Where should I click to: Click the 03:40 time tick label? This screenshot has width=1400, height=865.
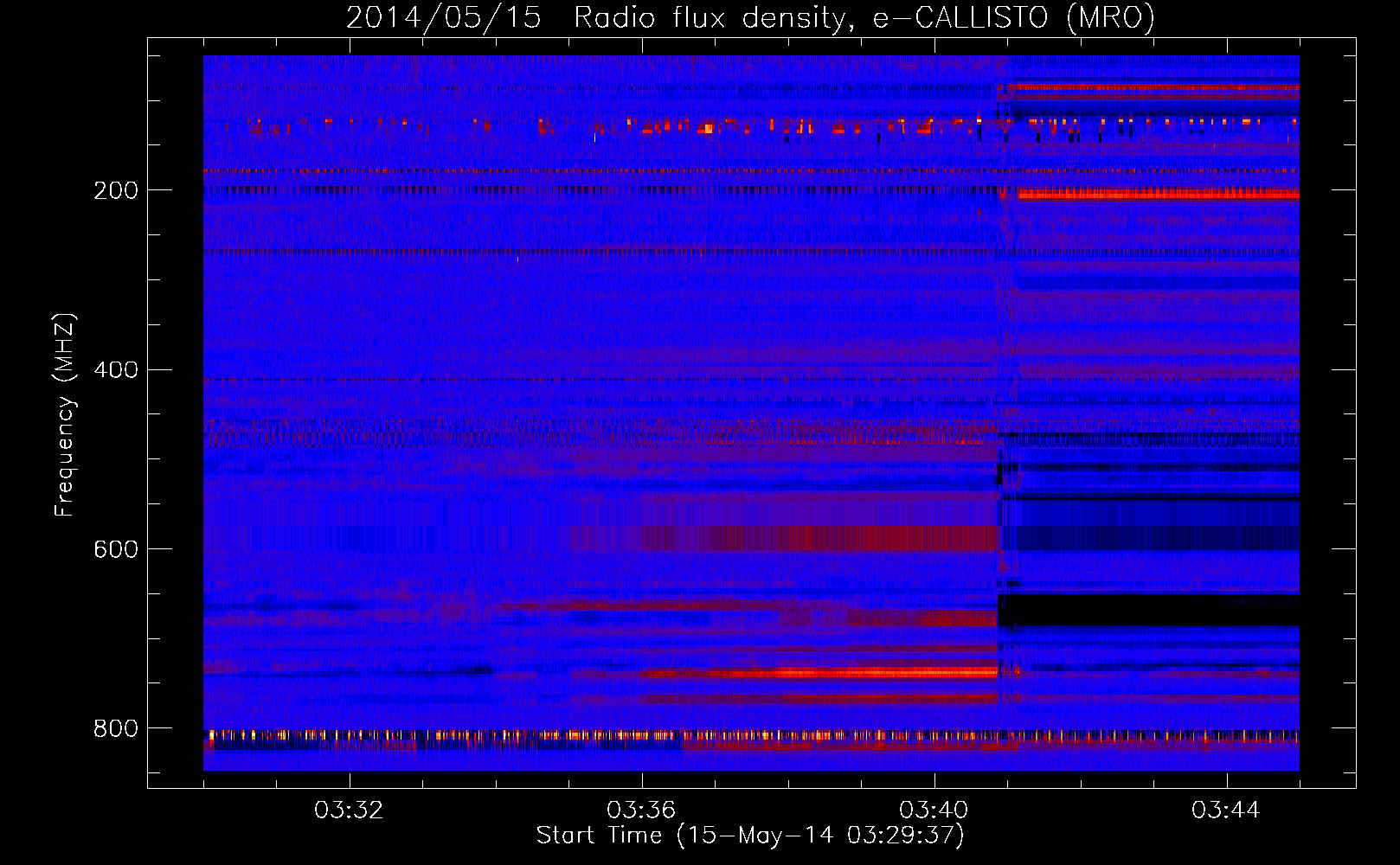tap(934, 811)
